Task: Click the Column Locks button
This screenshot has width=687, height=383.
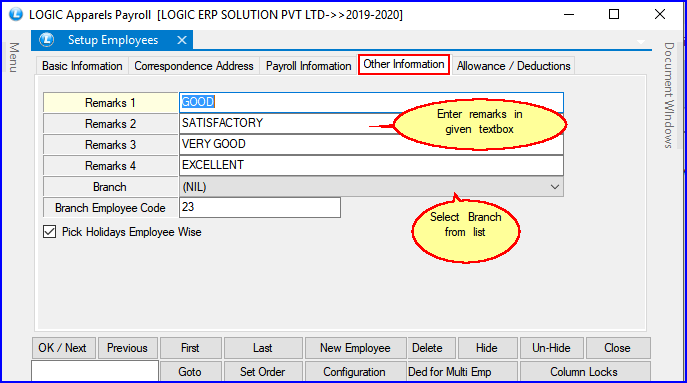Action: [585, 372]
